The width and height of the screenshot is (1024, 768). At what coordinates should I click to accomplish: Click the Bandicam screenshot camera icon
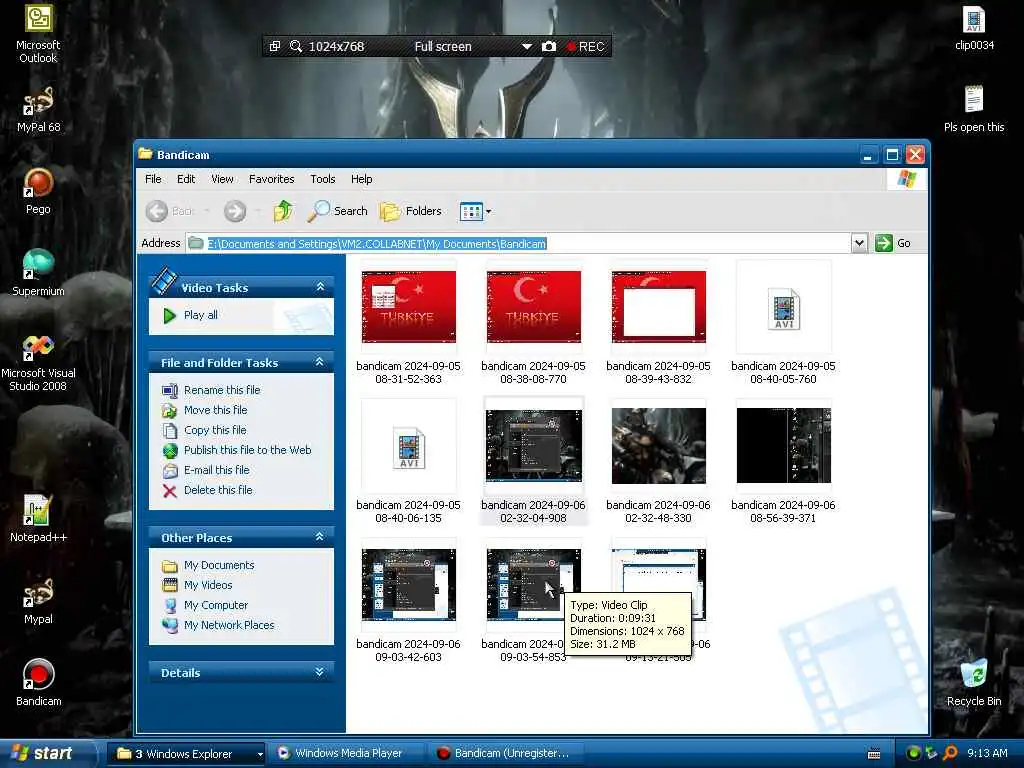549,46
